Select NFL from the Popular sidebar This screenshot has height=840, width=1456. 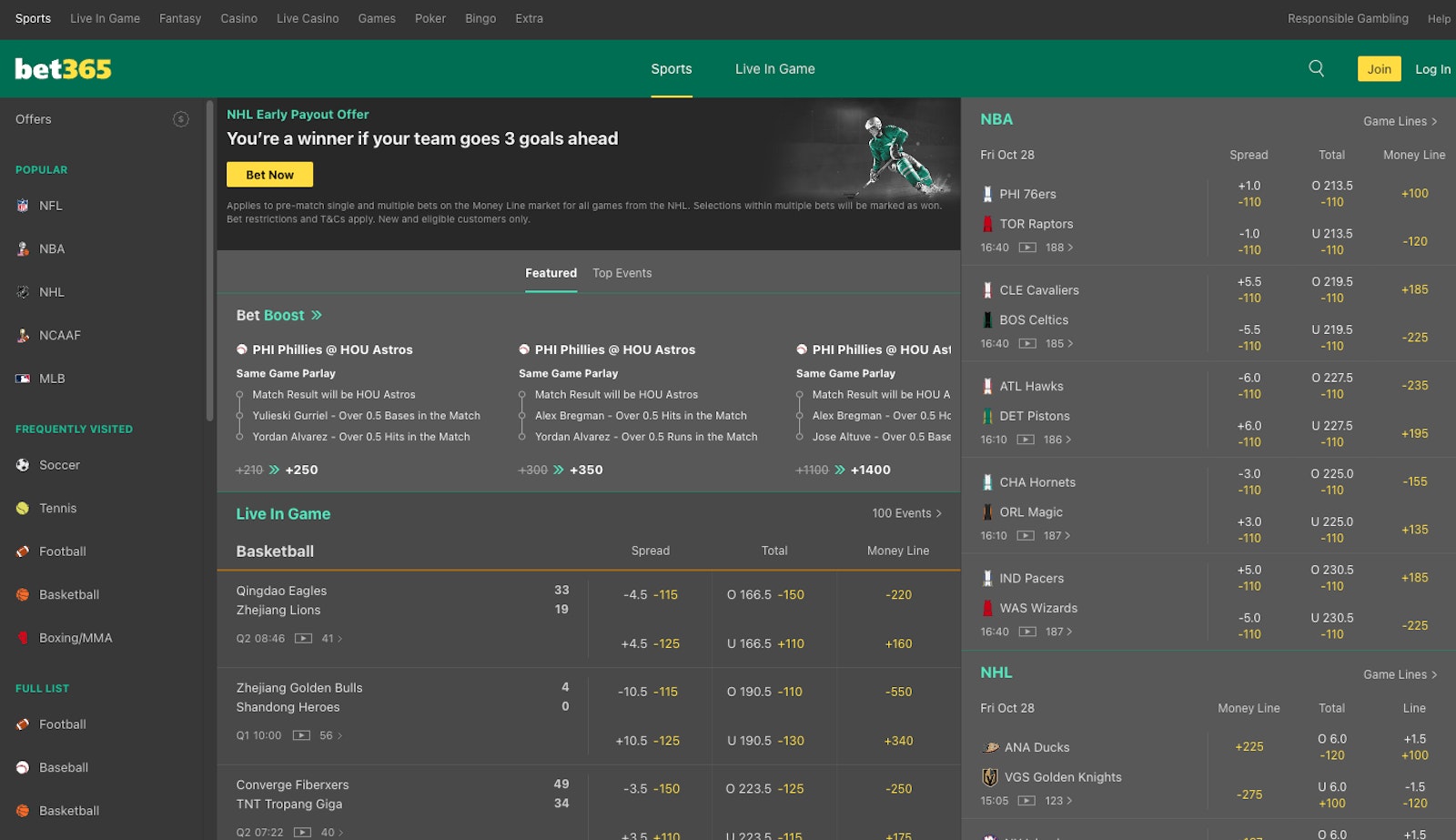click(x=51, y=206)
